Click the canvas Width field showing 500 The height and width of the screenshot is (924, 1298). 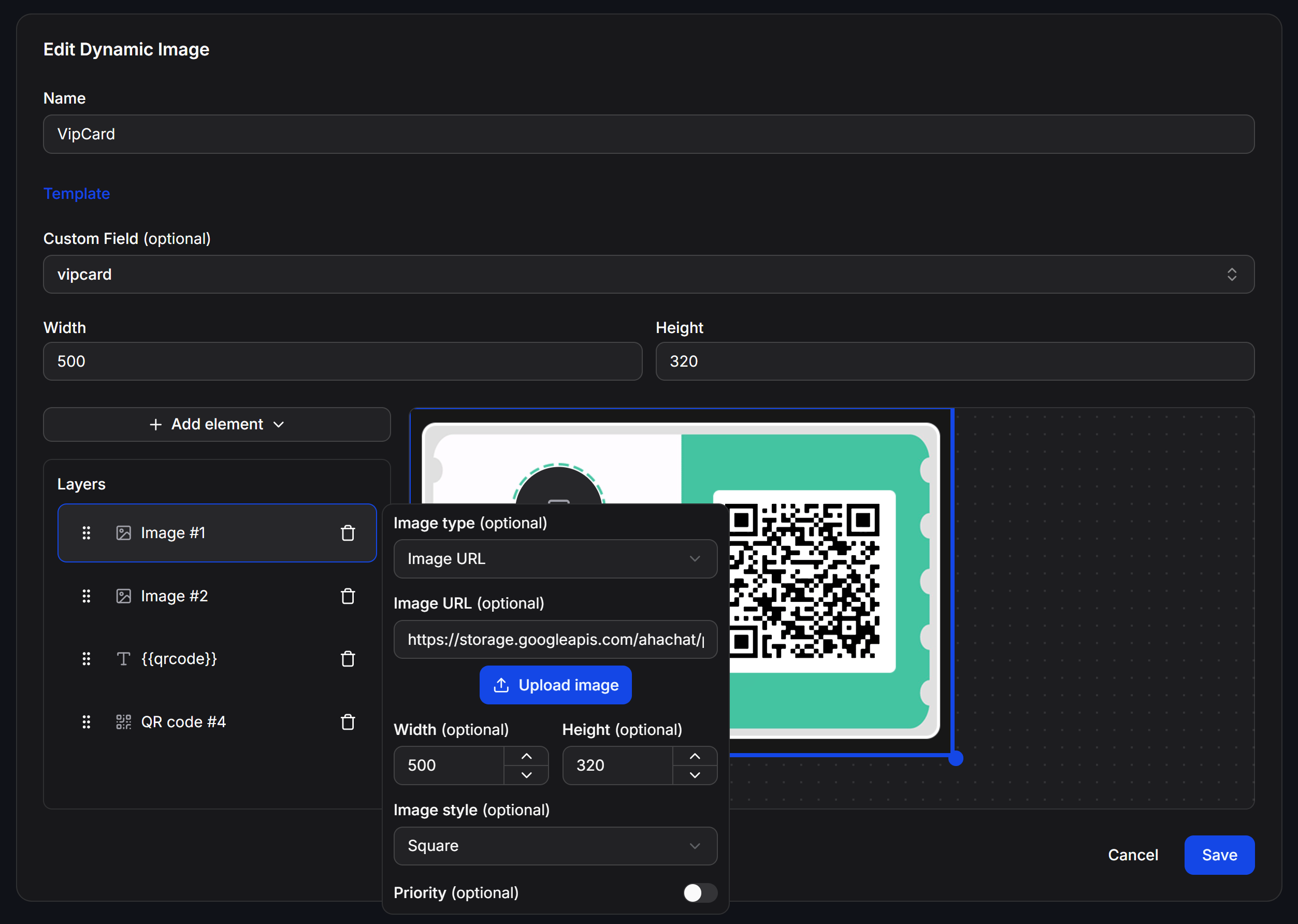pyautogui.click(x=342, y=362)
